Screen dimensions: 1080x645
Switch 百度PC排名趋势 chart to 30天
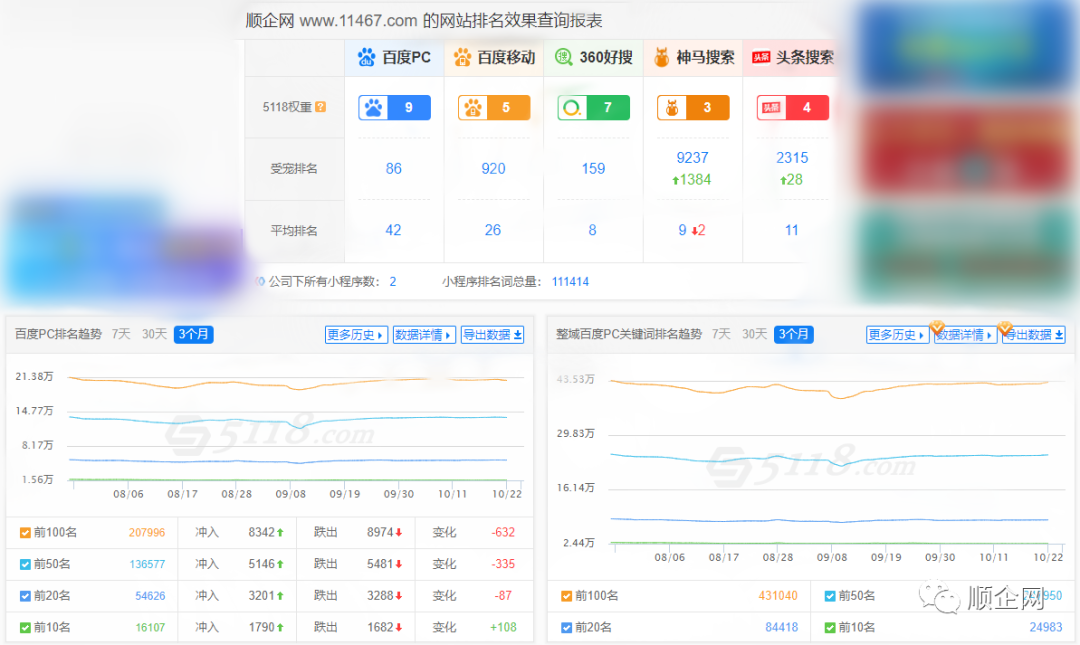click(x=154, y=334)
